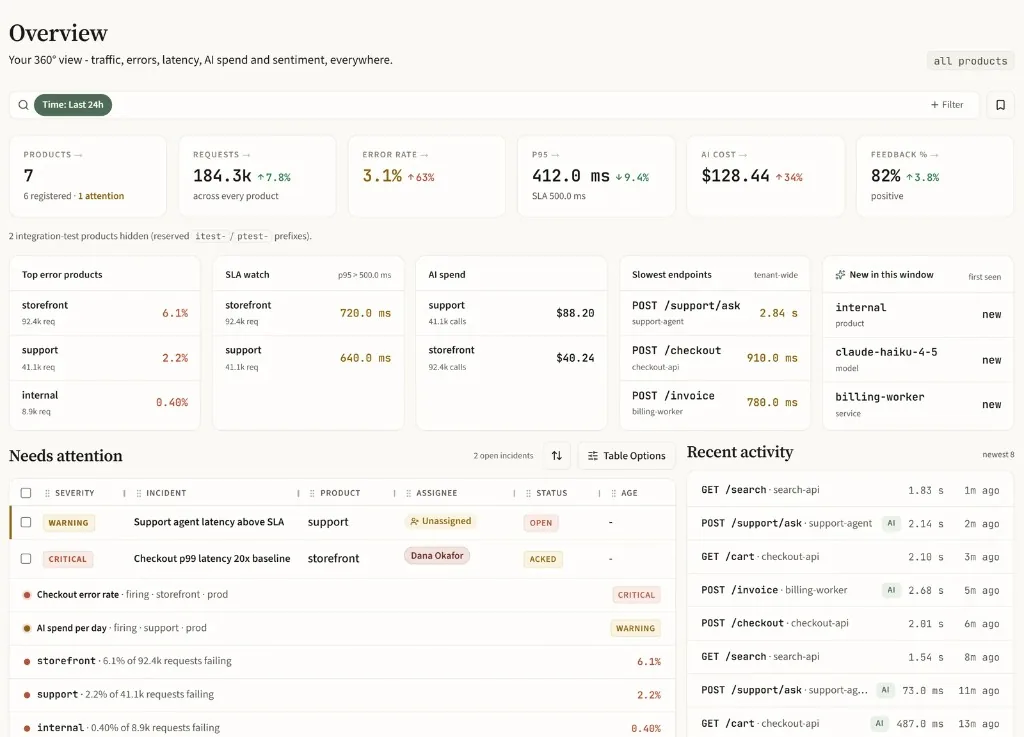
Task: Open the Feedback % summary card
Action: 935,176
